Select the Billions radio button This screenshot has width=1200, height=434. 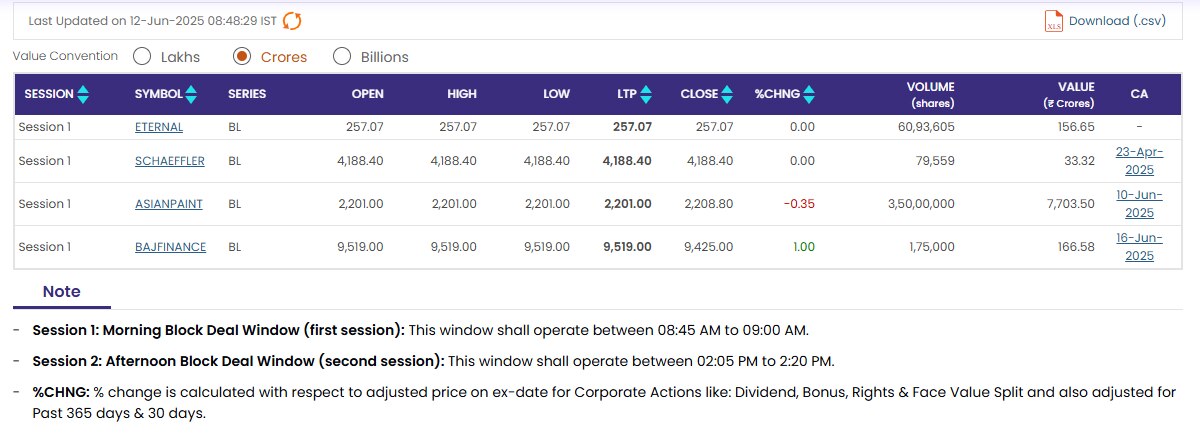pyautogui.click(x=342, y=57)
